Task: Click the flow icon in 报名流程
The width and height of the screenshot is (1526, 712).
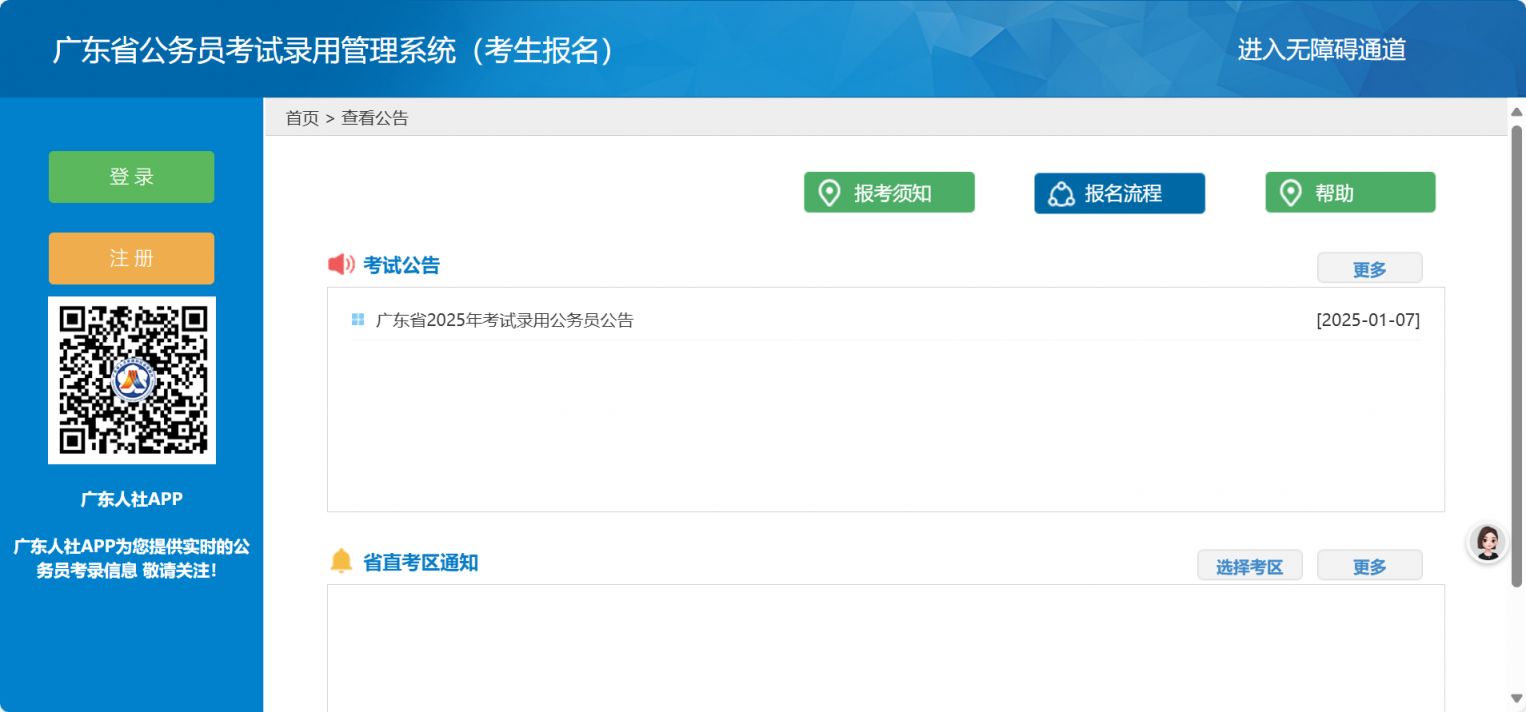Action: click(1061, 194)
